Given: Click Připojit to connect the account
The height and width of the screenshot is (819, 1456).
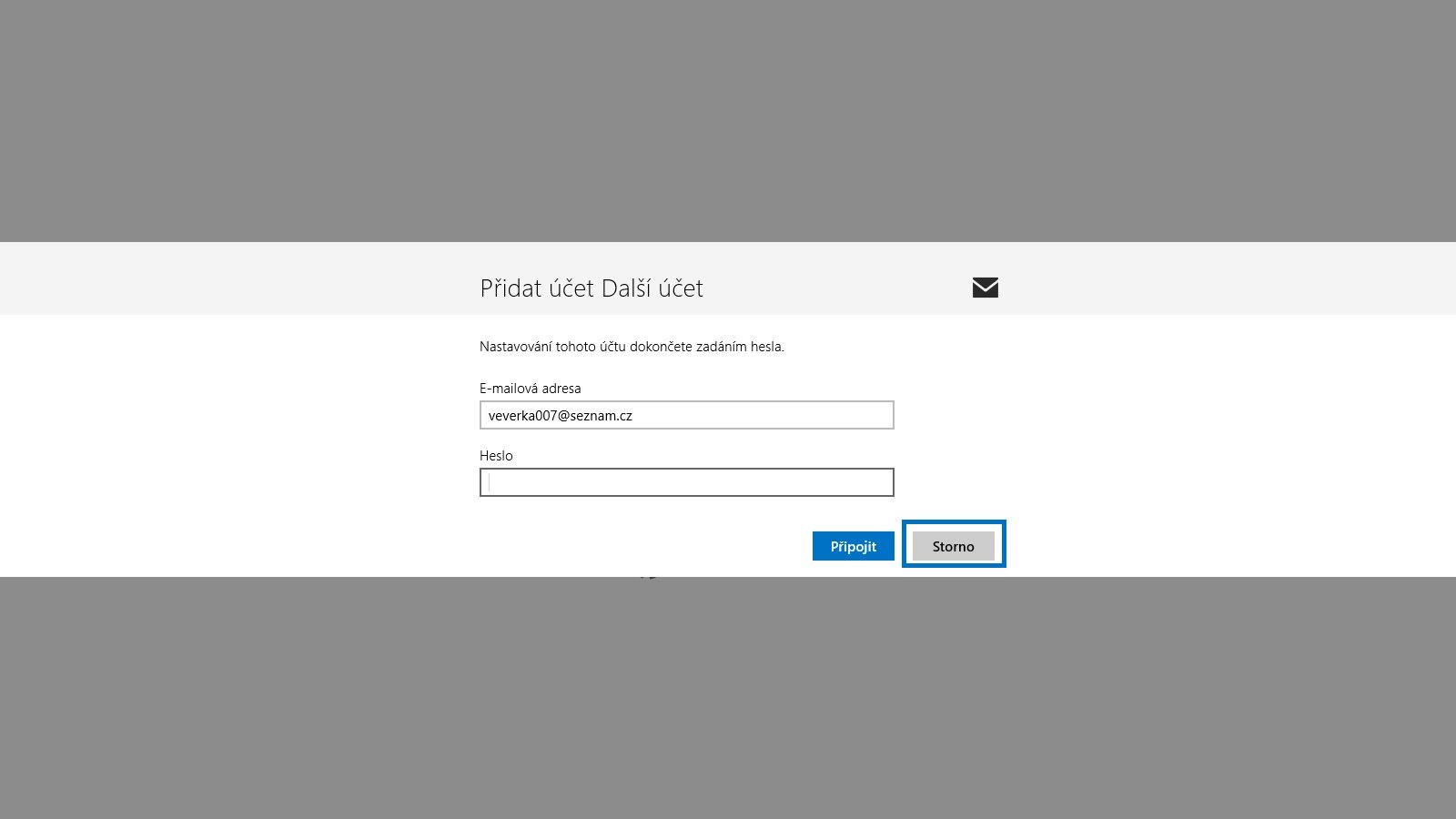Looking at the screenshot, I should [x=853, y=546].
